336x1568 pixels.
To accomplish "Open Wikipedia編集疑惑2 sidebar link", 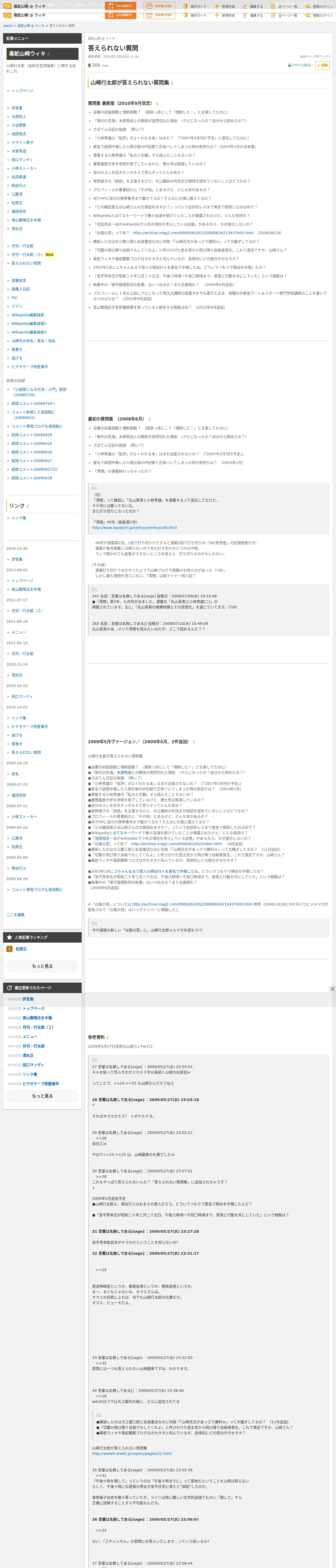I will (29, 323).
